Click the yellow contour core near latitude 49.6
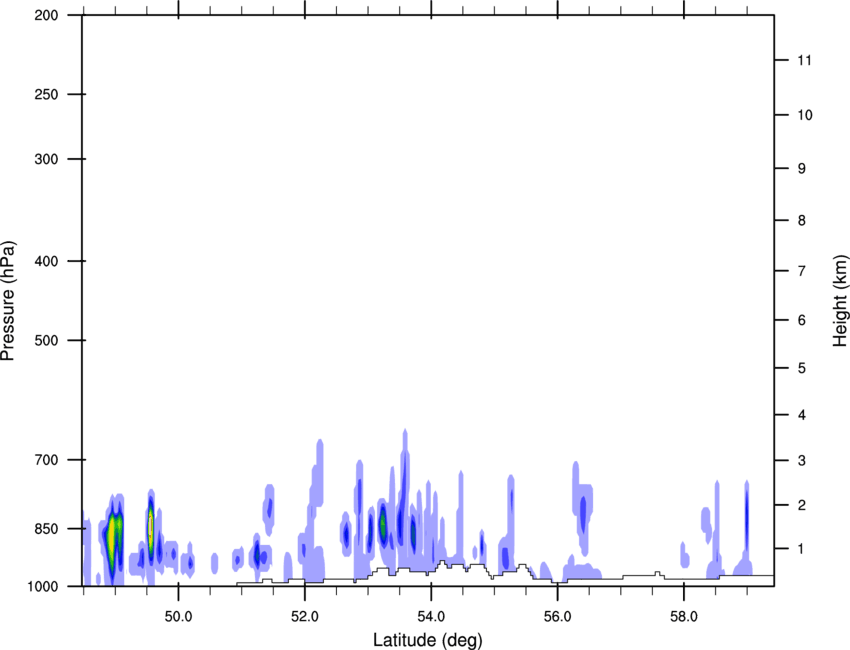The image size is (850, 650). (x=151, y=525)
